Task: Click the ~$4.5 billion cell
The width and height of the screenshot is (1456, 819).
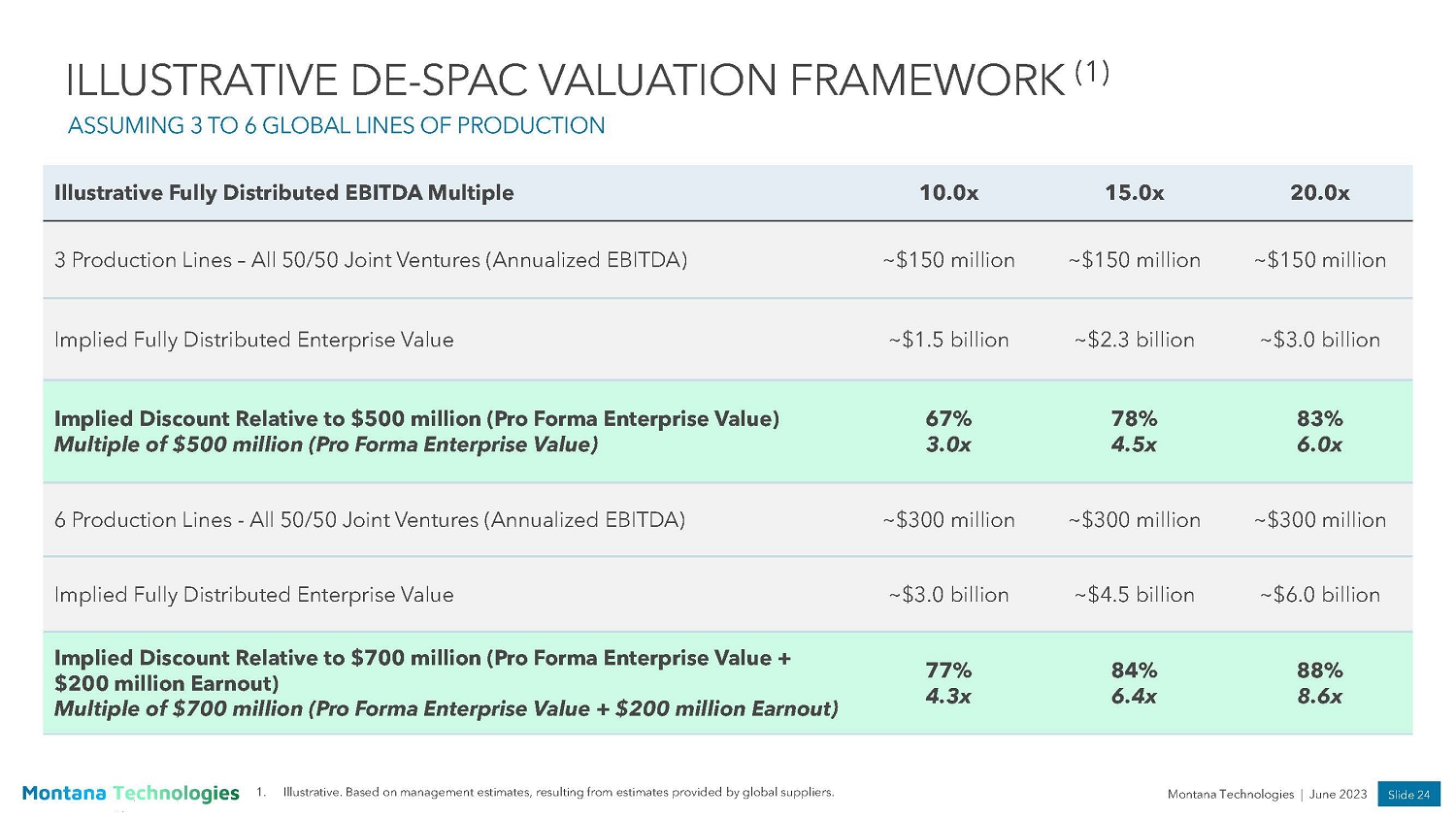Action: [x=1134, y=595]
